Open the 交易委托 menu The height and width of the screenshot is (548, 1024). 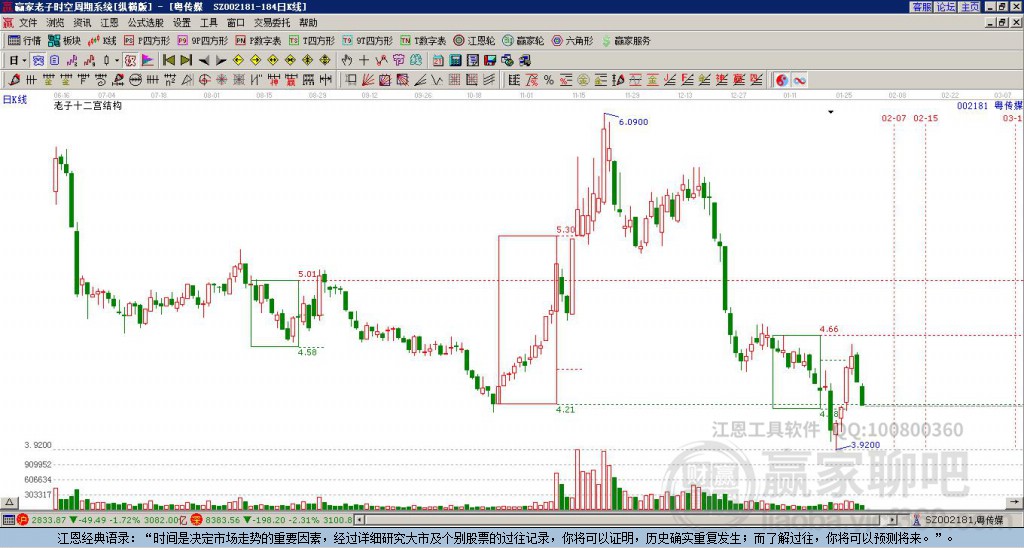pos(272,22)
